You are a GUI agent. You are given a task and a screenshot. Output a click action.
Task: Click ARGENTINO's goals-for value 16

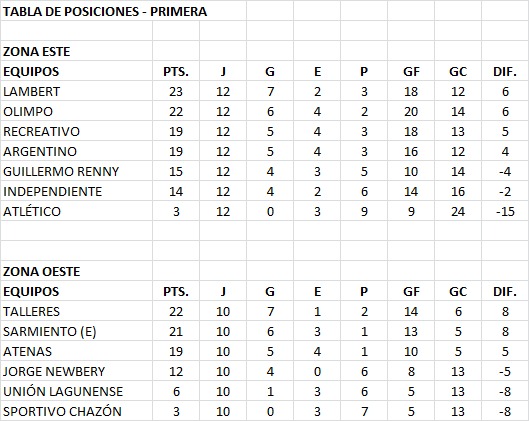click(x=411, y=151)
